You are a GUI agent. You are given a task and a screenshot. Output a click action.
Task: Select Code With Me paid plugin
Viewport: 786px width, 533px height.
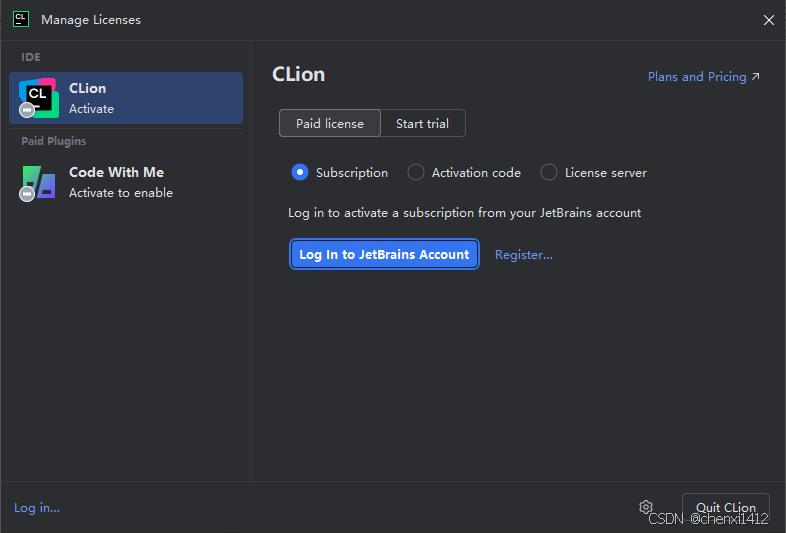(x=126, y=183)
